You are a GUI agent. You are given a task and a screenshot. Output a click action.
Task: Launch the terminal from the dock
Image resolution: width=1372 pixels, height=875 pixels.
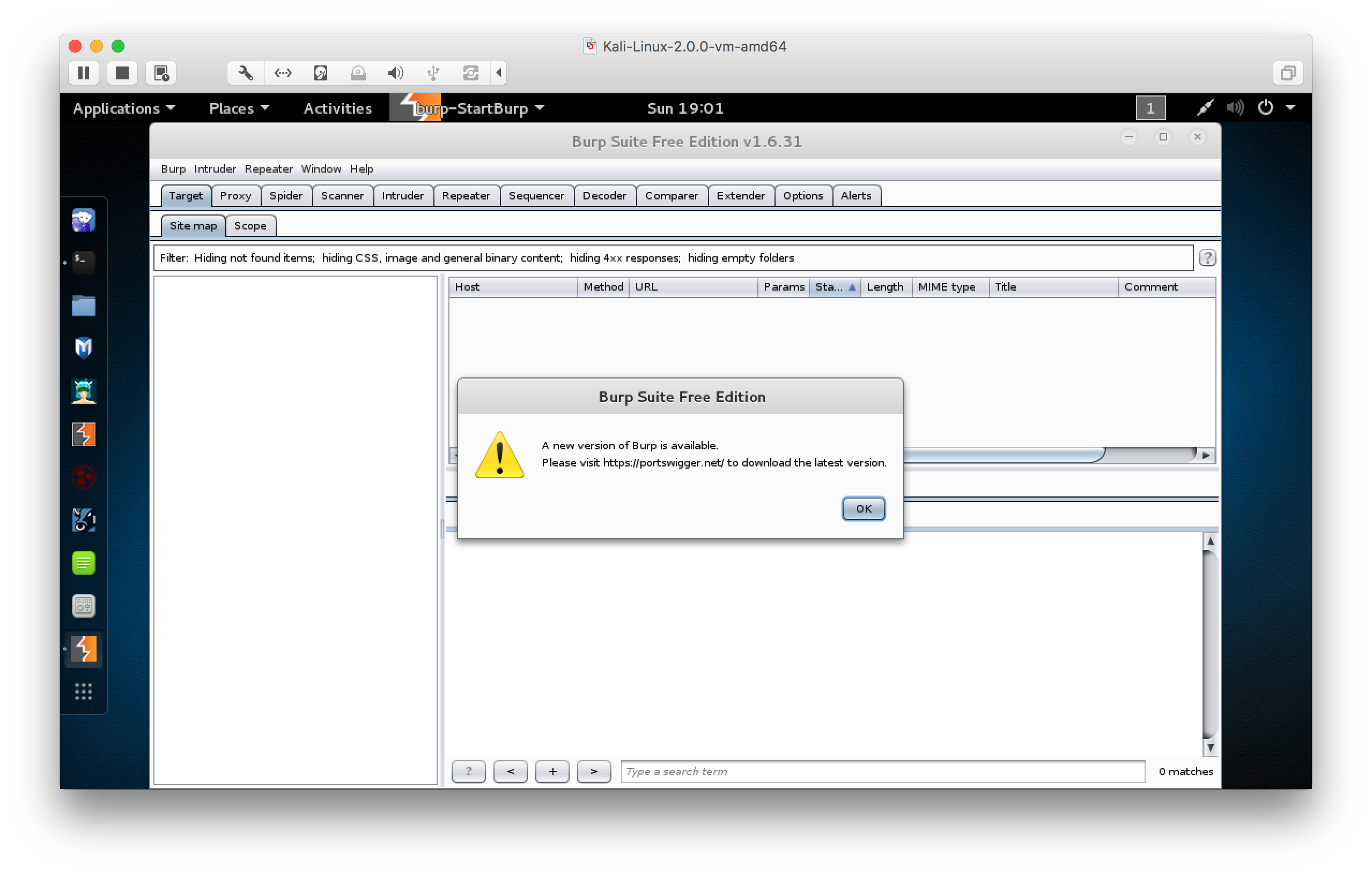[x=83, y=262]
